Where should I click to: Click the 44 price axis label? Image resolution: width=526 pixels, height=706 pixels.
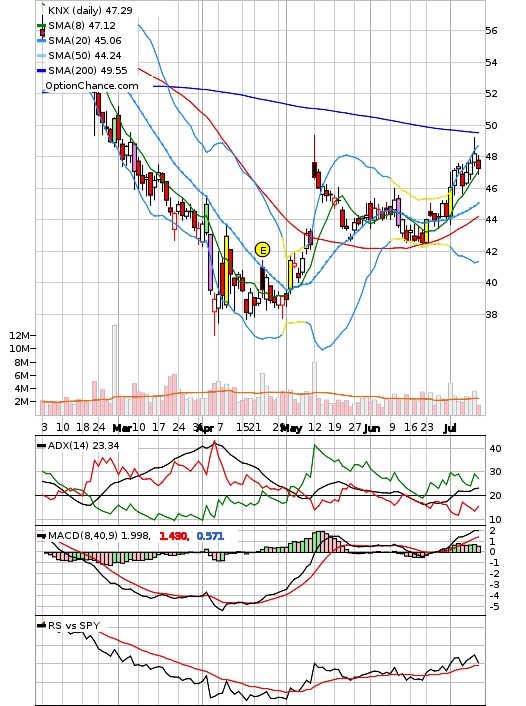point(491,220)
